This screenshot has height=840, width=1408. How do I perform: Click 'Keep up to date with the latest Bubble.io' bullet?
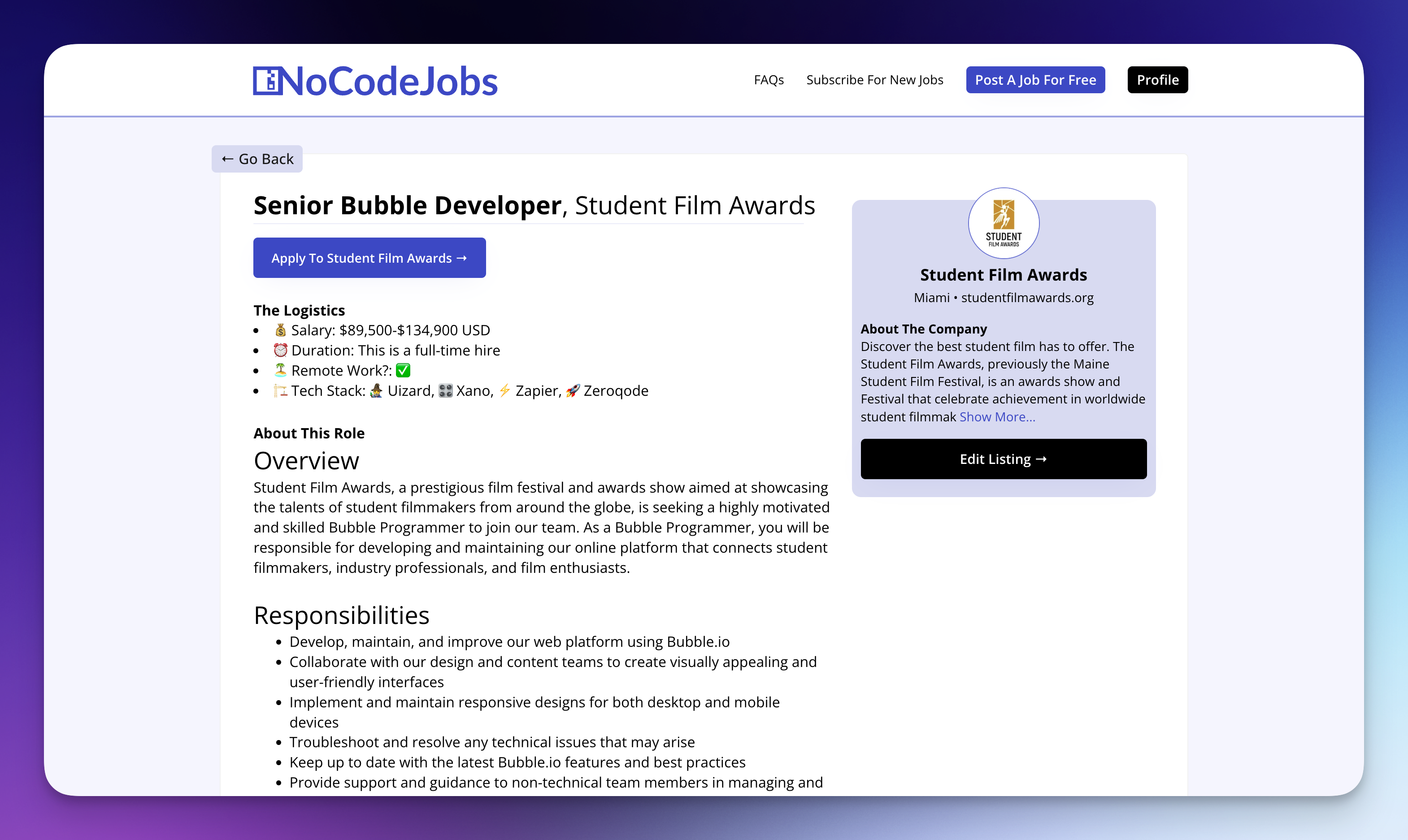click(x=517, y=762)
